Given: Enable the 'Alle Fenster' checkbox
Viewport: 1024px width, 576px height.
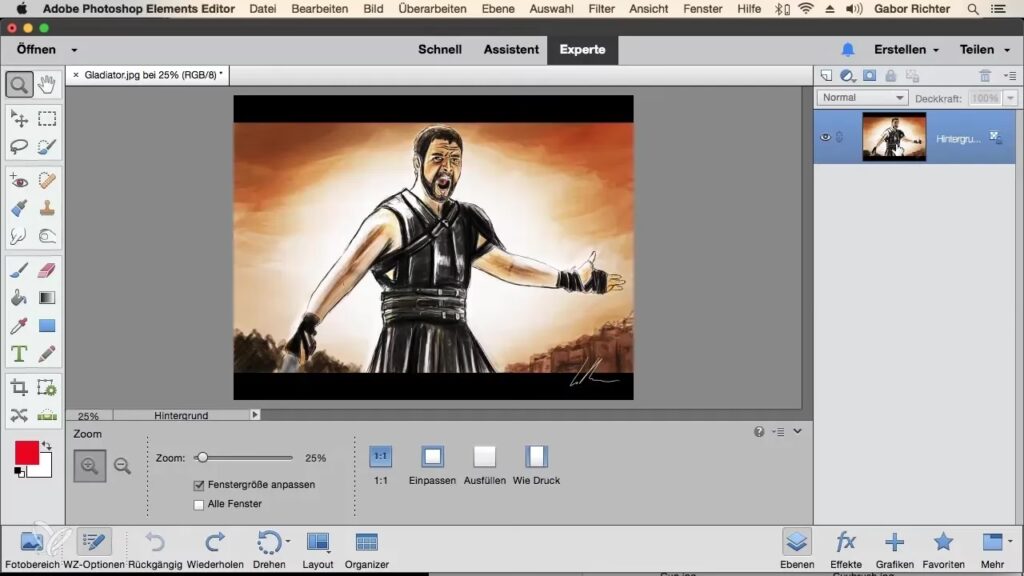Looking at the screenshot, I should click(199, 504).
